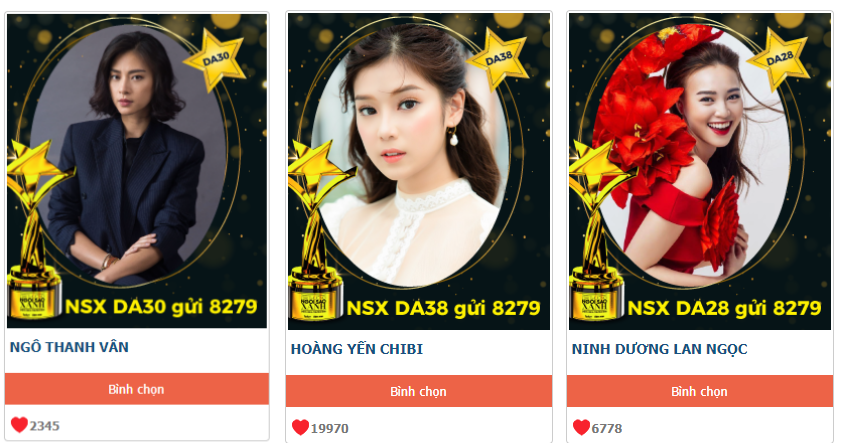842x443 pixels.
Task: Select Ninh Dương Lan Ngọc's portrait photo
Action: [x=693, y=156]
